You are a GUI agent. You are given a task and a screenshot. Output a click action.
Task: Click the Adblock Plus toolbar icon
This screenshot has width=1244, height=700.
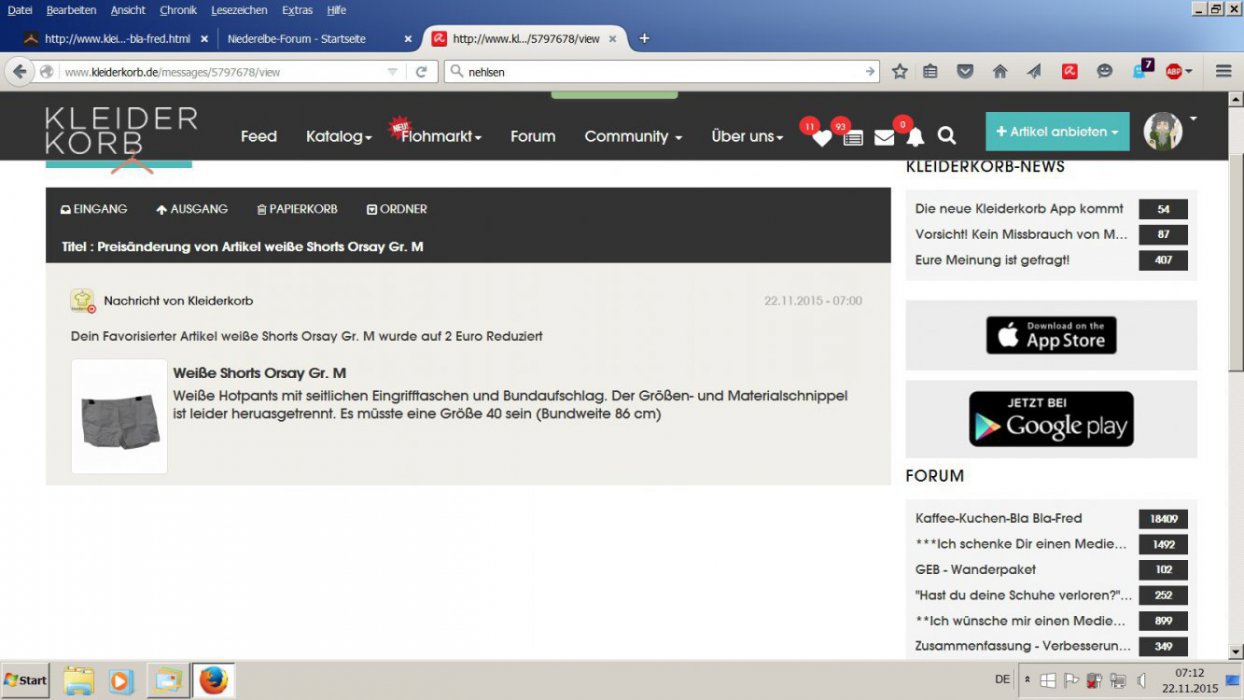click(1175, 71)
